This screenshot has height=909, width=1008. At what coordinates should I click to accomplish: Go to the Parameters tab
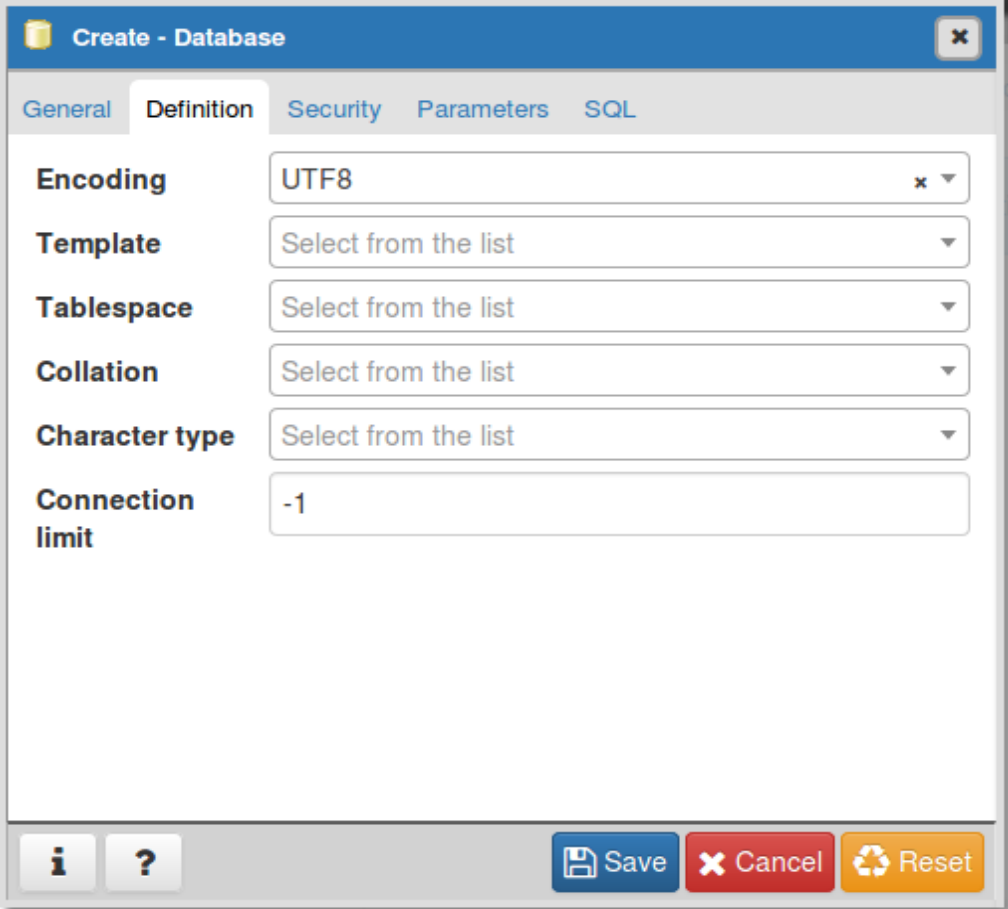pos(482,109)
